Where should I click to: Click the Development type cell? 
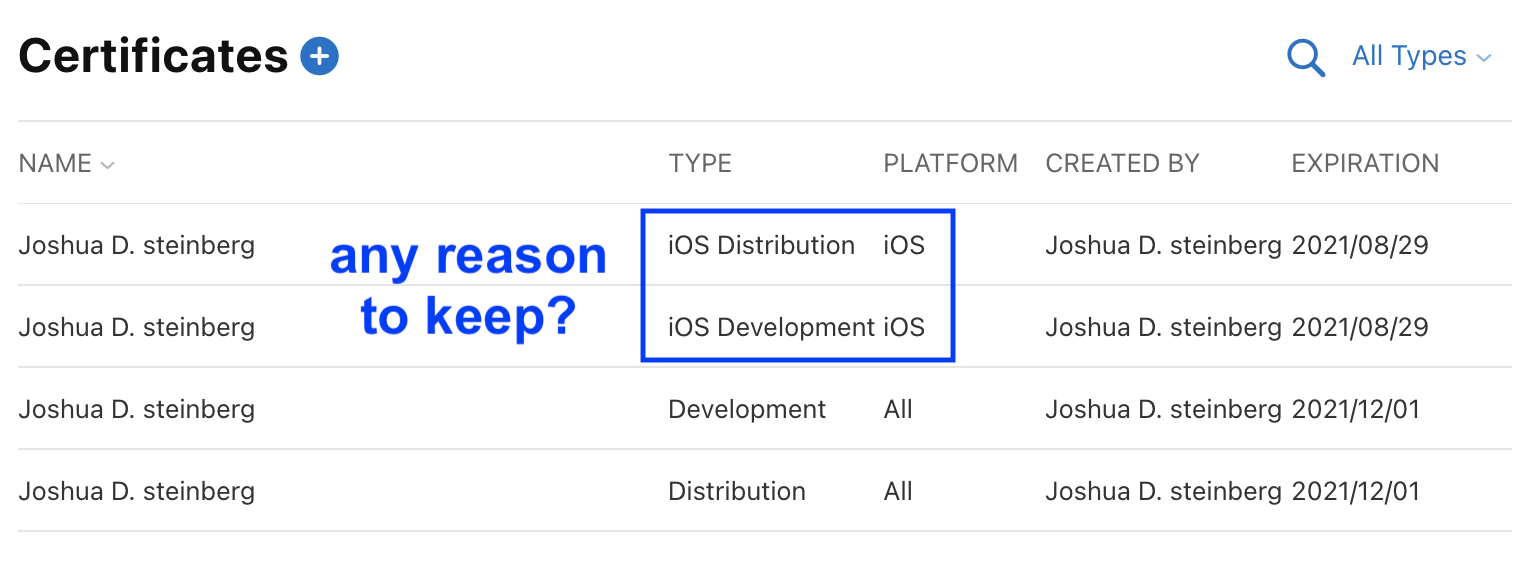(747, 409)
